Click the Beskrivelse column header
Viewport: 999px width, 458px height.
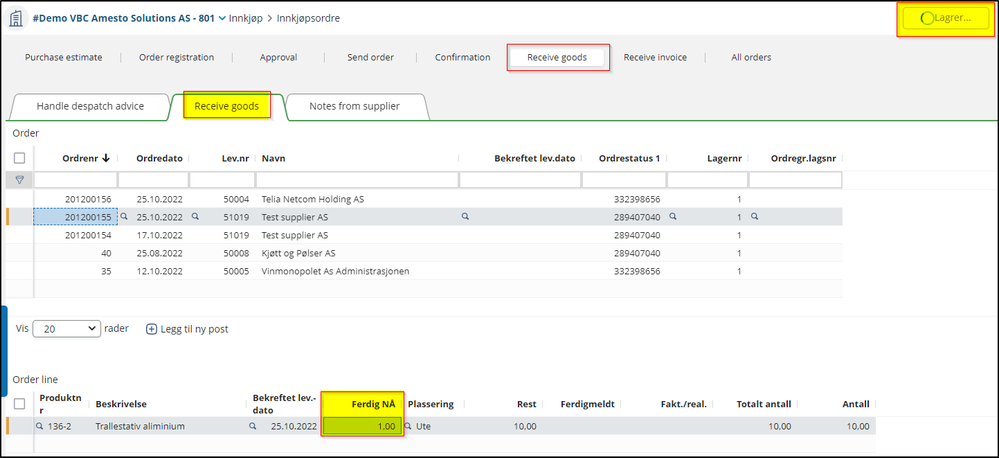120,404
